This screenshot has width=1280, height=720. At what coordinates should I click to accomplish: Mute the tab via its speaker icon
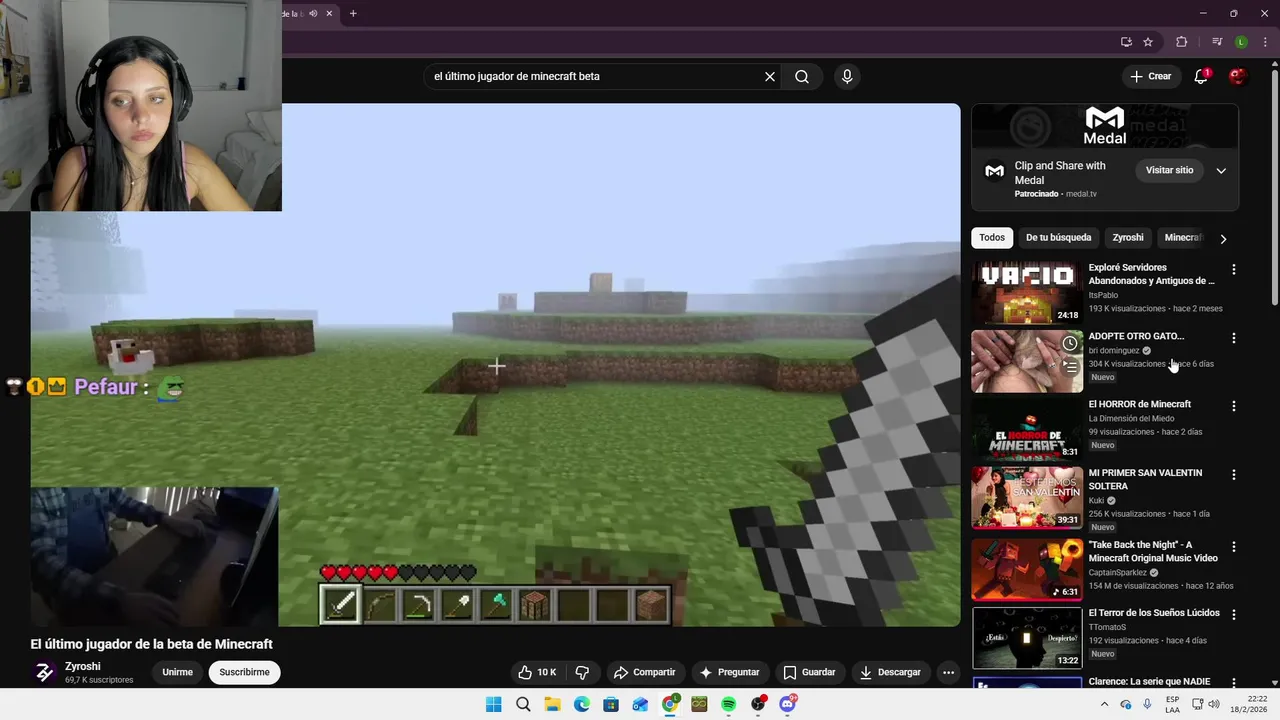click(x=313, y=13)
